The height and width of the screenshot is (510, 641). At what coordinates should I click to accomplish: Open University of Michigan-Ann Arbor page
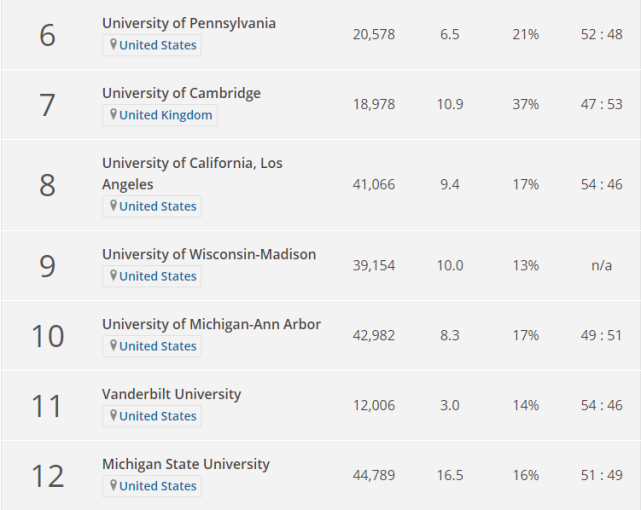(211, 324)
